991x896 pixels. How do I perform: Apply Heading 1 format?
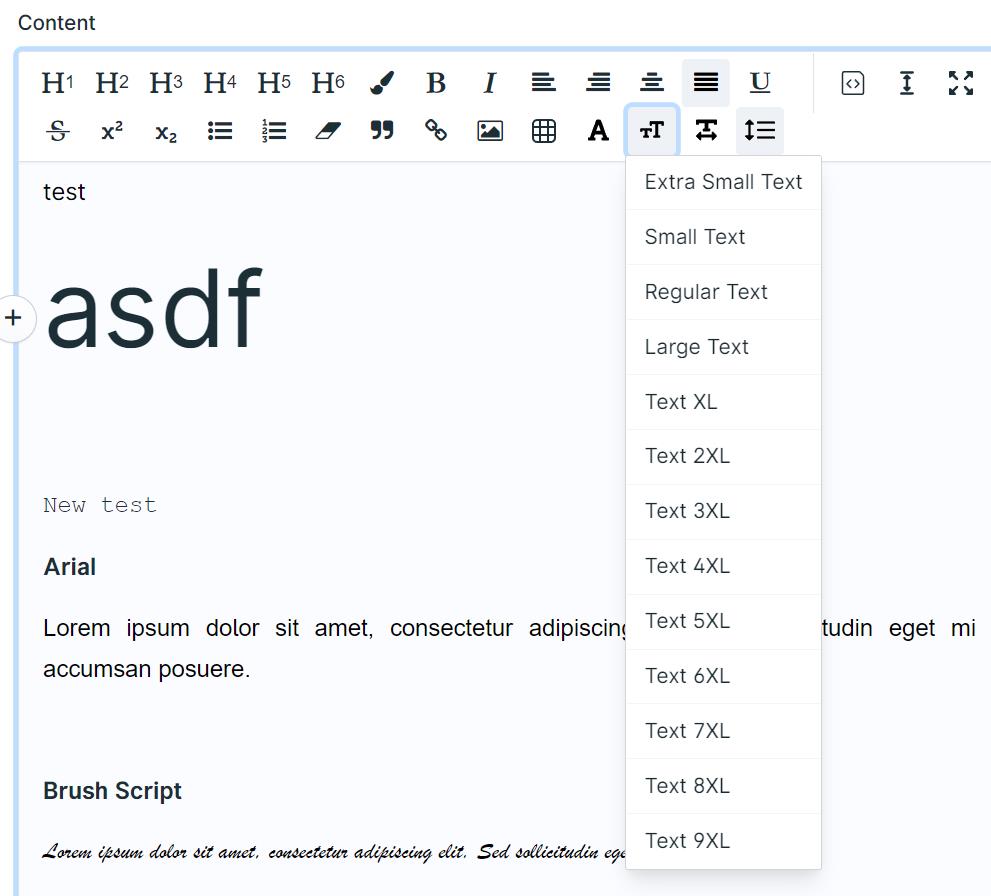(x=58, y=83)
